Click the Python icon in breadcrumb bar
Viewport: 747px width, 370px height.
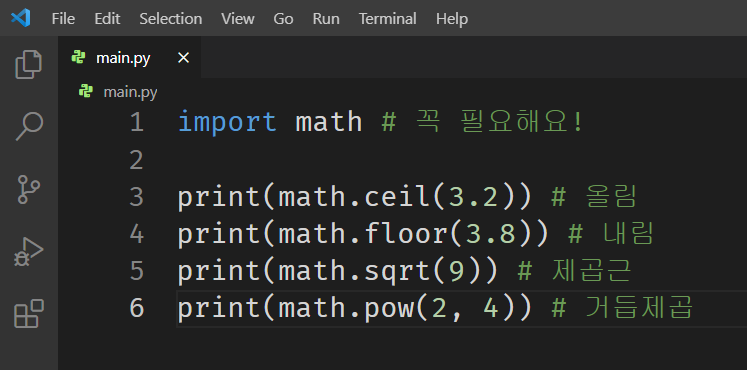coord(86,91)
